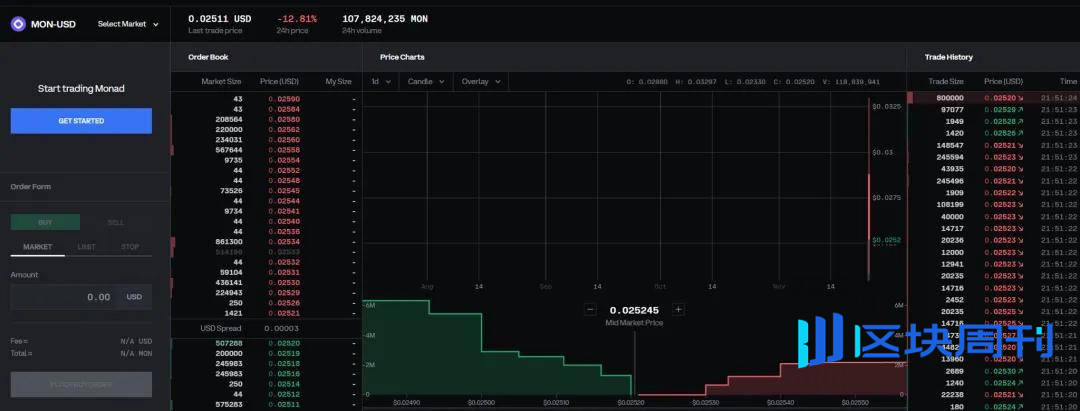Click the up arrow on the 0.02526 trade

tap(1021, 133)
